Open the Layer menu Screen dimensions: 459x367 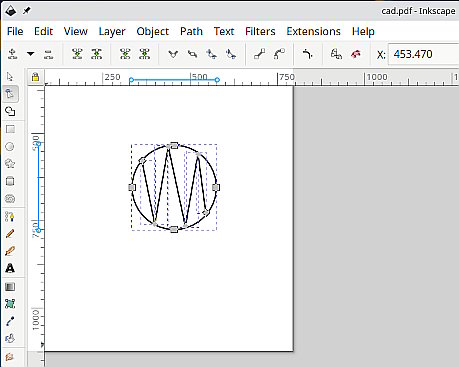[112, 32]
